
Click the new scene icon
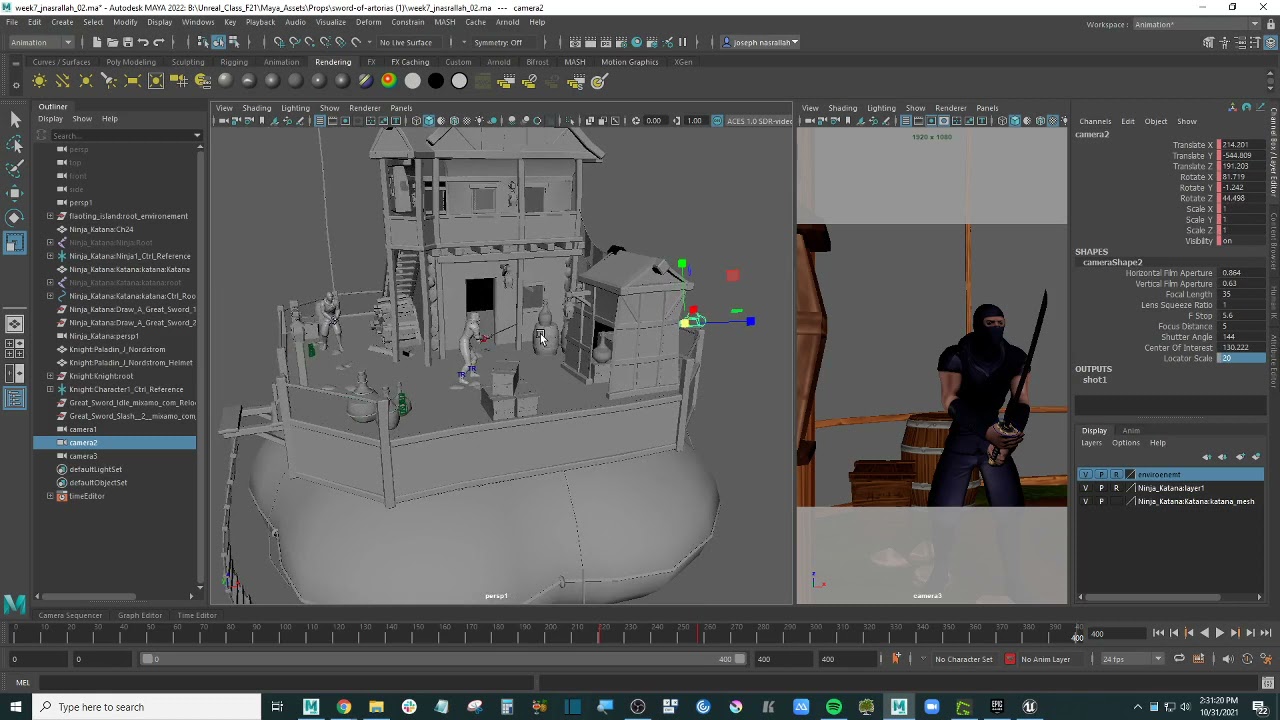pos(97,42)
